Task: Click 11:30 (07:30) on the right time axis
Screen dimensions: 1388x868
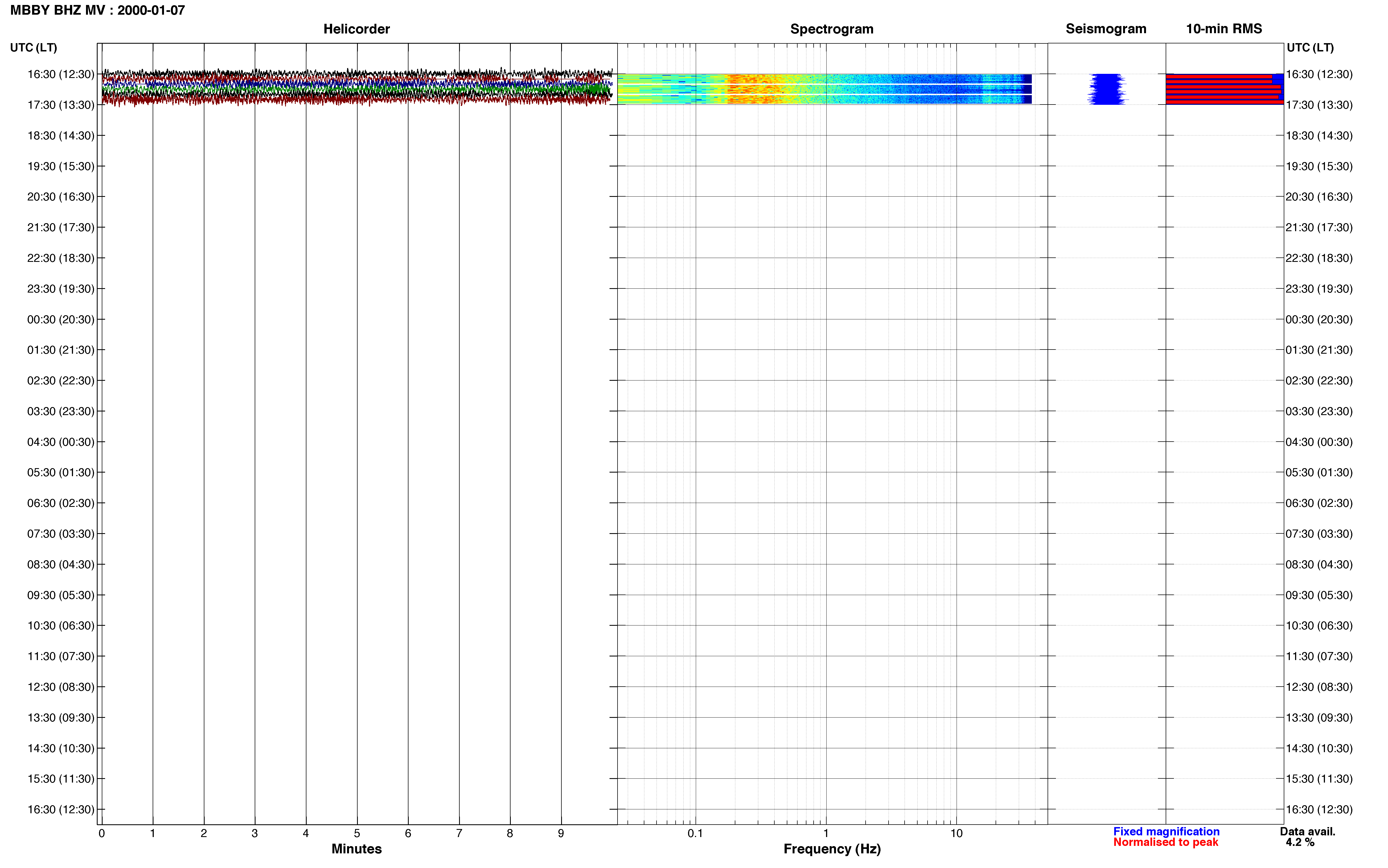Action: pos(1319,656)
